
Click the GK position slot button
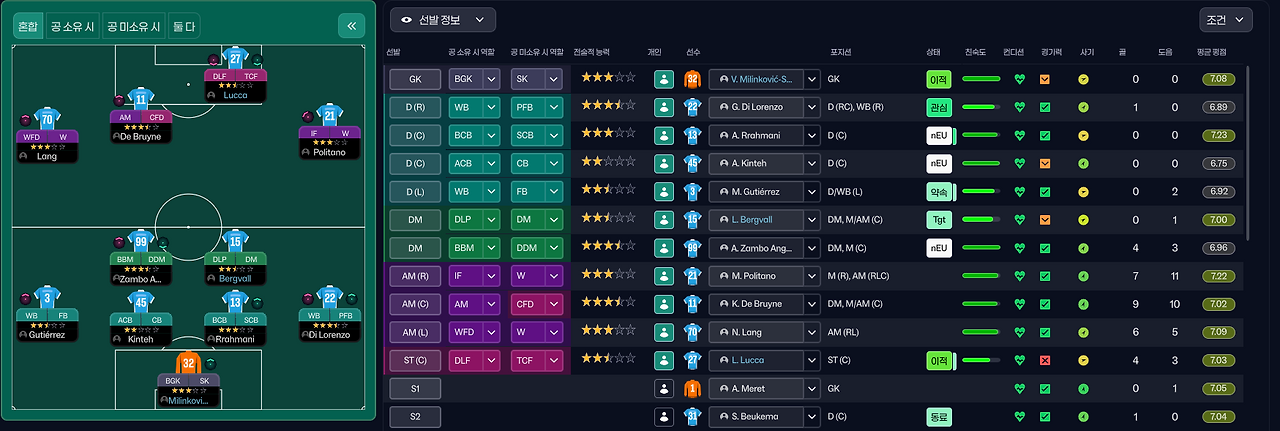pyautogui.click(x=414, y=79)
